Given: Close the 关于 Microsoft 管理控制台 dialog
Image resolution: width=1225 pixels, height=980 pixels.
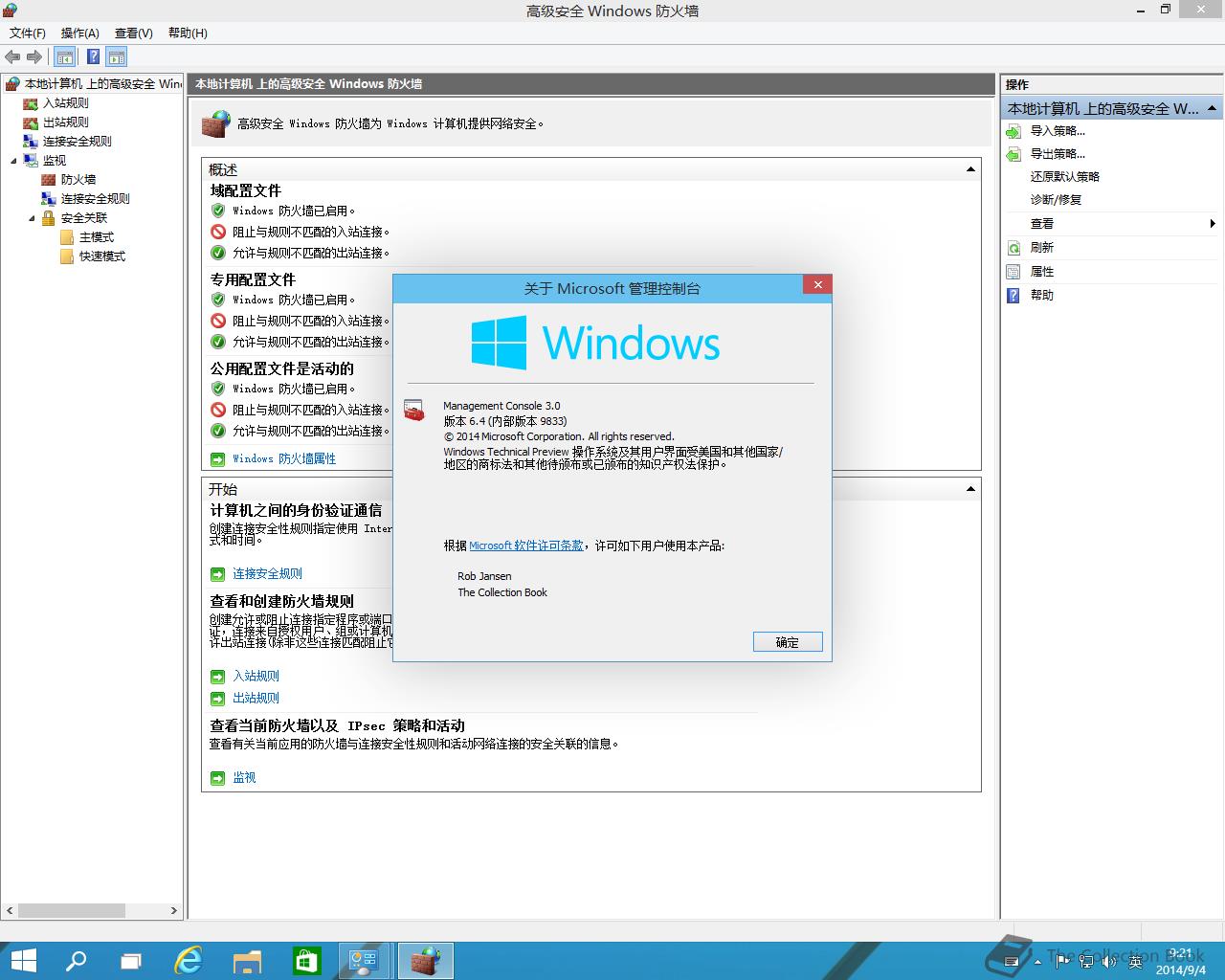Looking at the screenshot, I should pos(817,284).
